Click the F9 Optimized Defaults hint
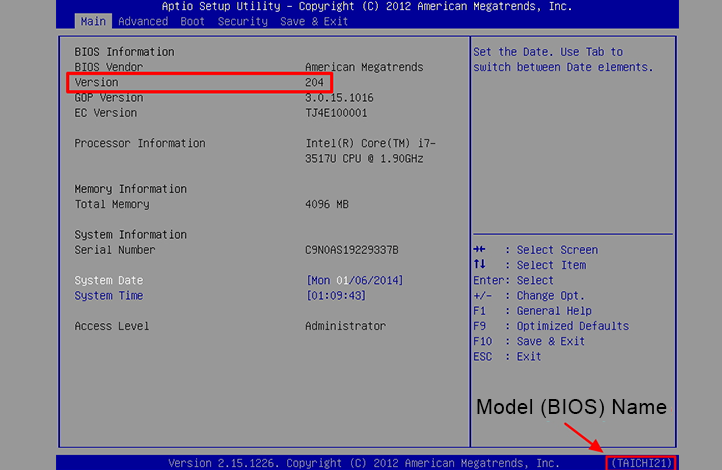This screenshot has width=722, height=470. click(551, 326)
